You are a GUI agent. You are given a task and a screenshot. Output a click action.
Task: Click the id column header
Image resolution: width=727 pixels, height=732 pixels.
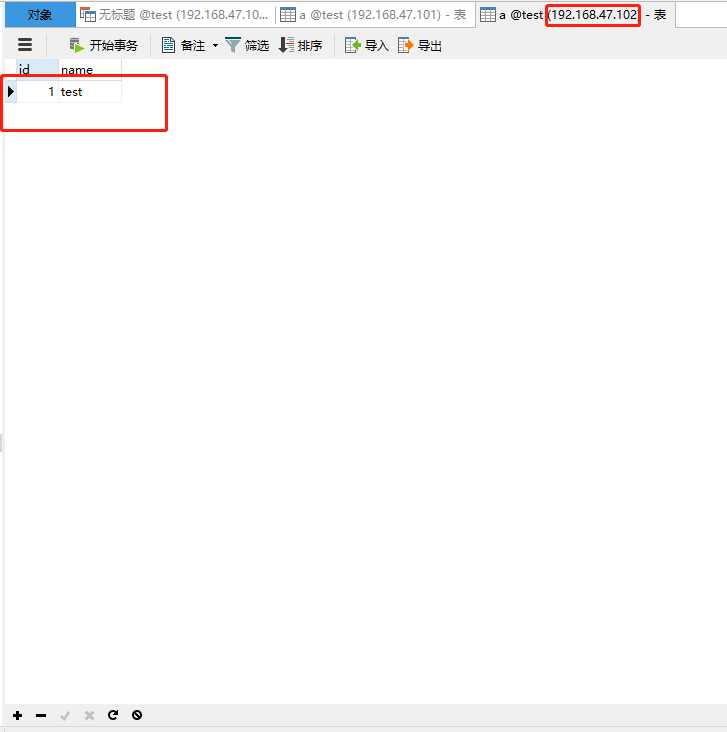click(x=37, y=70)
